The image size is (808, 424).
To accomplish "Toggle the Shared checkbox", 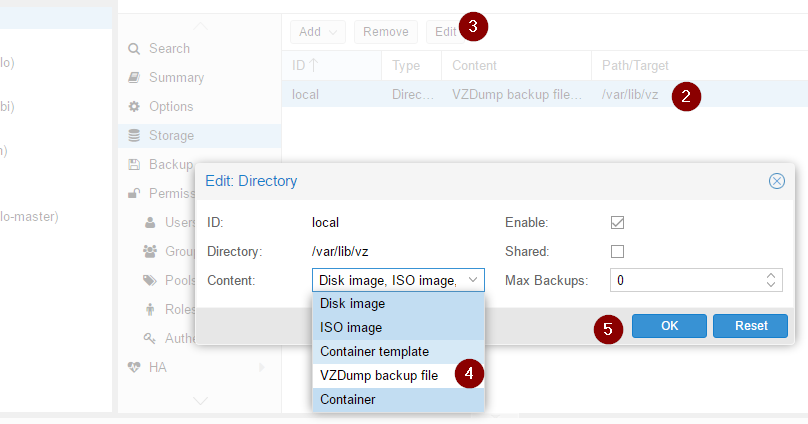I will tap(617, 251).
